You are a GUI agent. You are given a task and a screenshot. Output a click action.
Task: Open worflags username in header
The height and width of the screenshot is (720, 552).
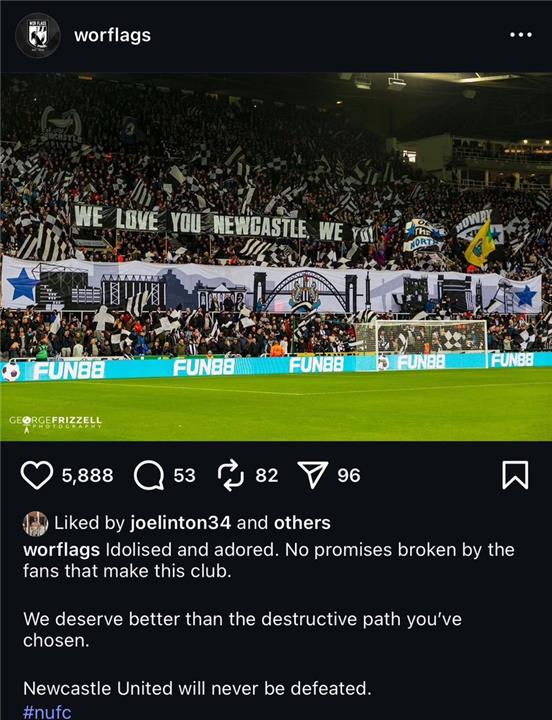click(x=113, y=35)
